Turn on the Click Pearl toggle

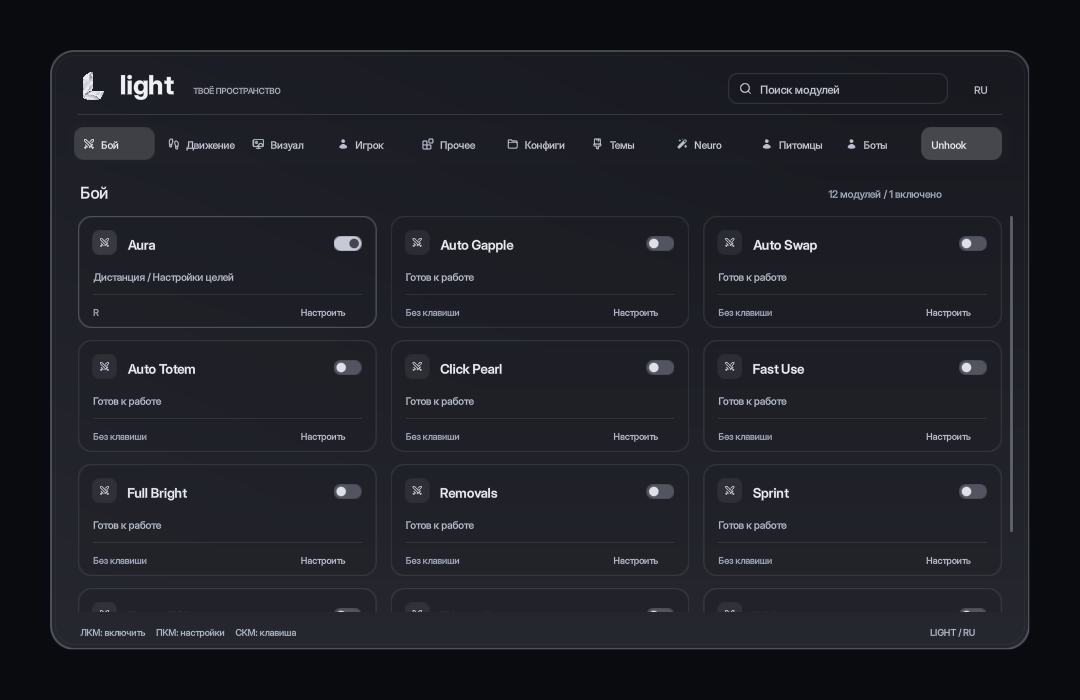point(660,368)
